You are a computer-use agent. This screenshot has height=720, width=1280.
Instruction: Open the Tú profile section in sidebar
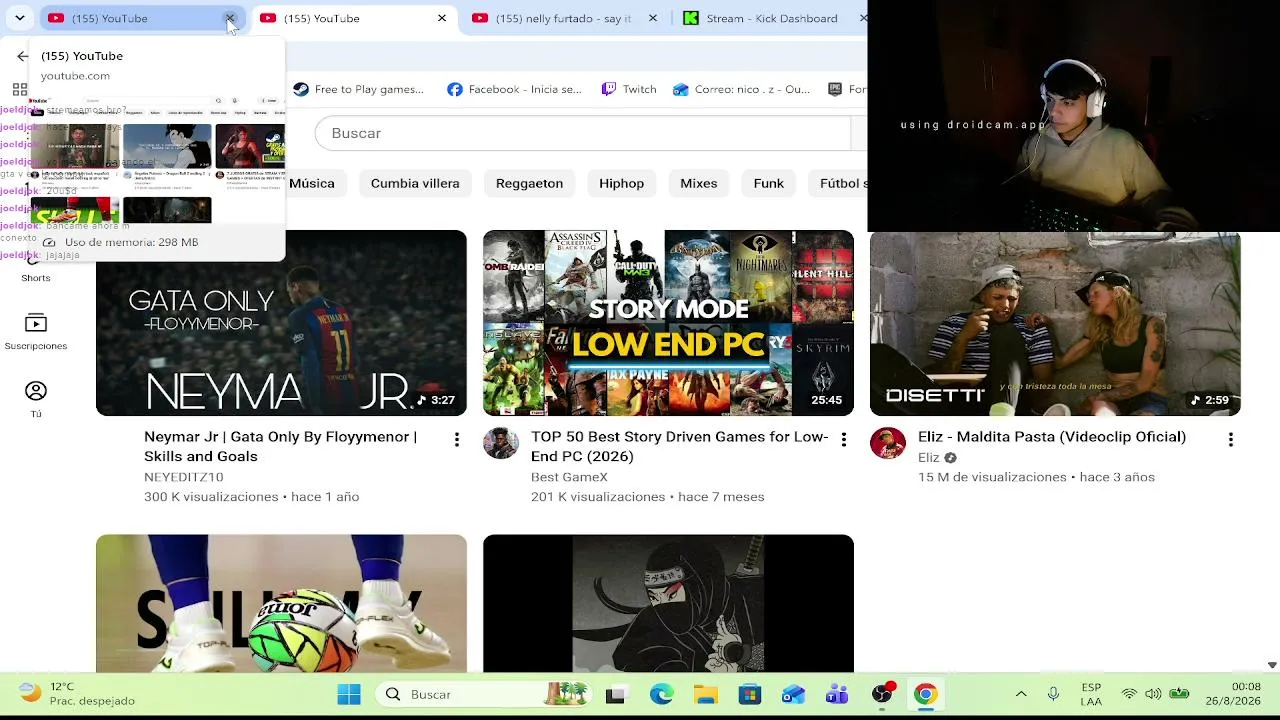click(x=36, y=400)
